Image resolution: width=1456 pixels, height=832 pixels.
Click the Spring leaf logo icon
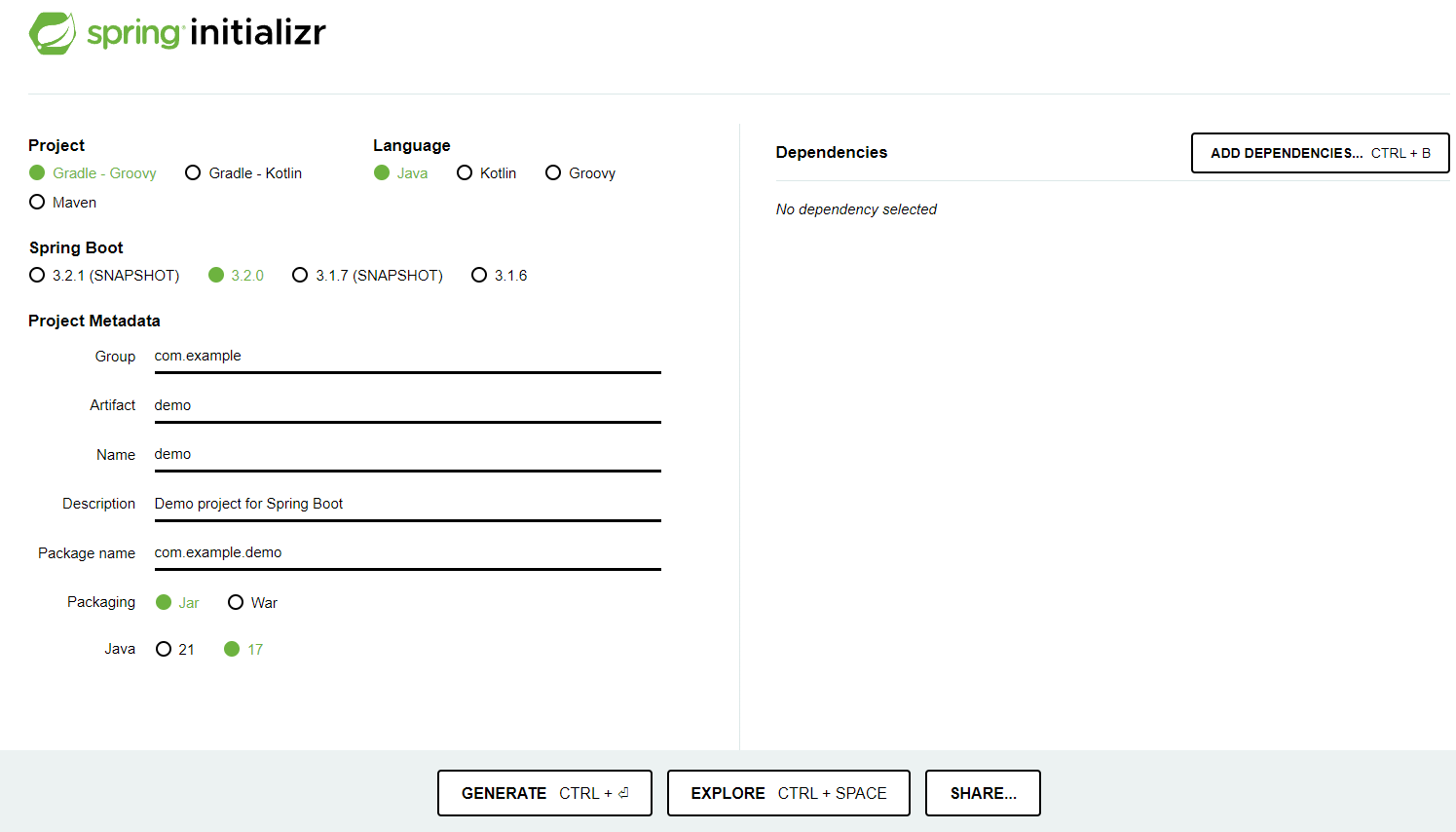point(53,33)
